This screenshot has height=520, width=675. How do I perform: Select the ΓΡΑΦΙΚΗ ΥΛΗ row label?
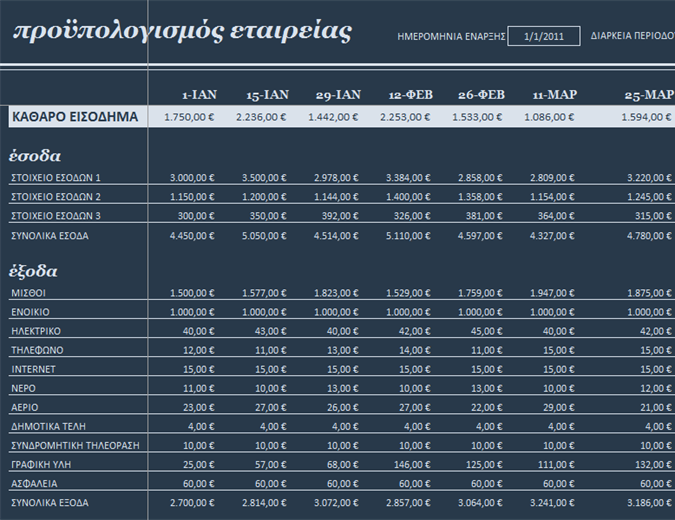tap(41, 464)
